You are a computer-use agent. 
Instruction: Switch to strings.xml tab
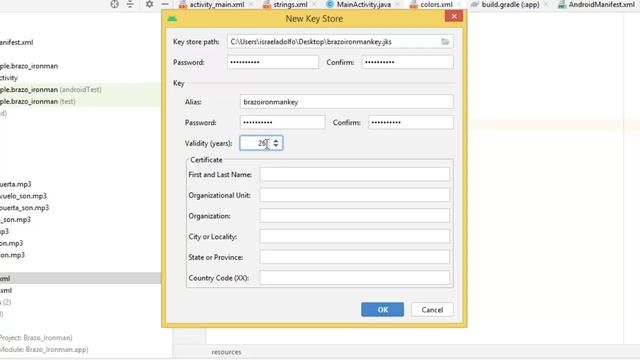tap(290, 4)
